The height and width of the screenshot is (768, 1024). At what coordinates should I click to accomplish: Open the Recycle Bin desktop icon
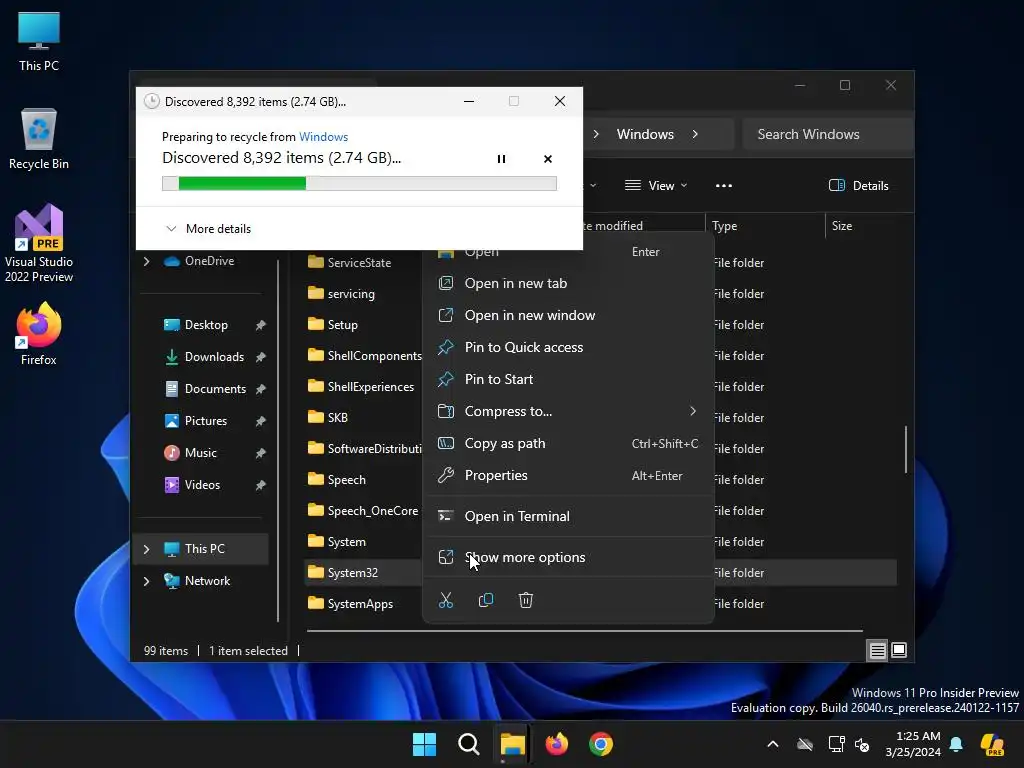point(39,139)
